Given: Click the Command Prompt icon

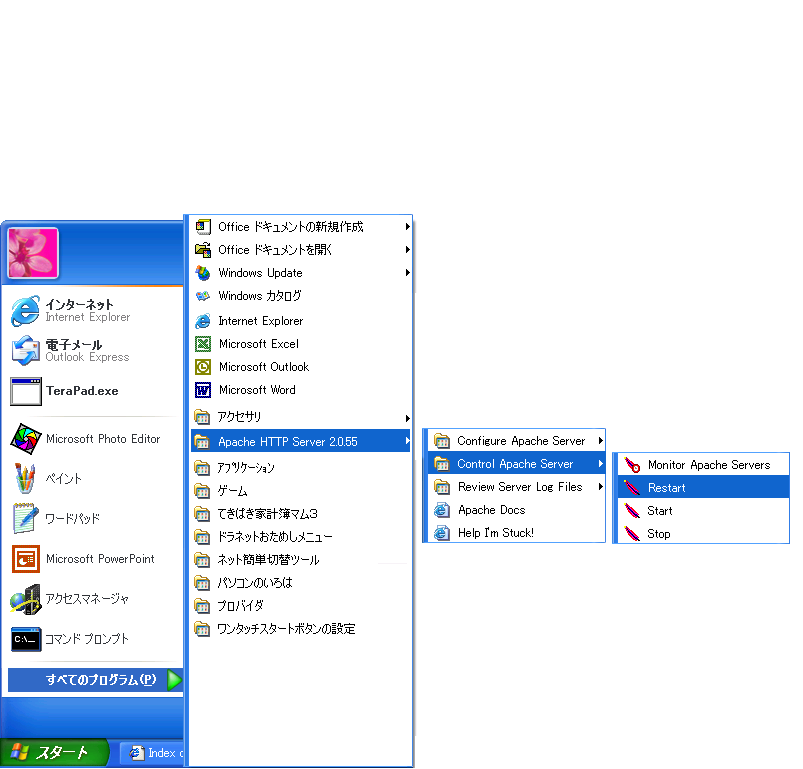Looking at the screenshot, I should (25, 639).
